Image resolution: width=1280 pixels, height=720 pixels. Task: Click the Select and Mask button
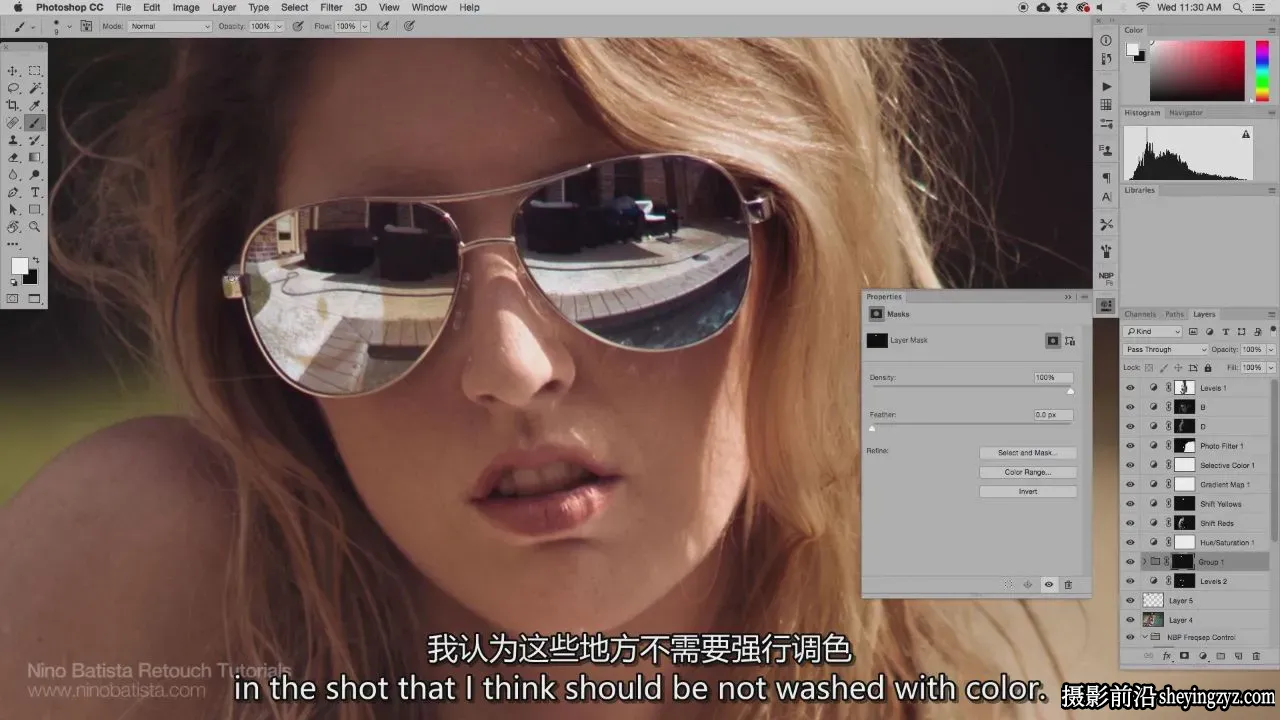coord(1027,453)
